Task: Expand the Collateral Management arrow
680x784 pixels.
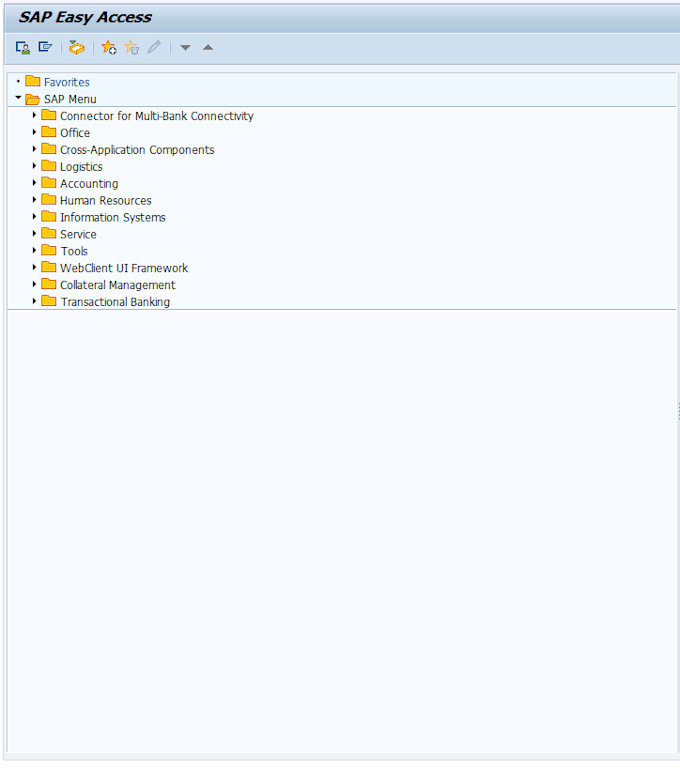Action: pos(34,284)
